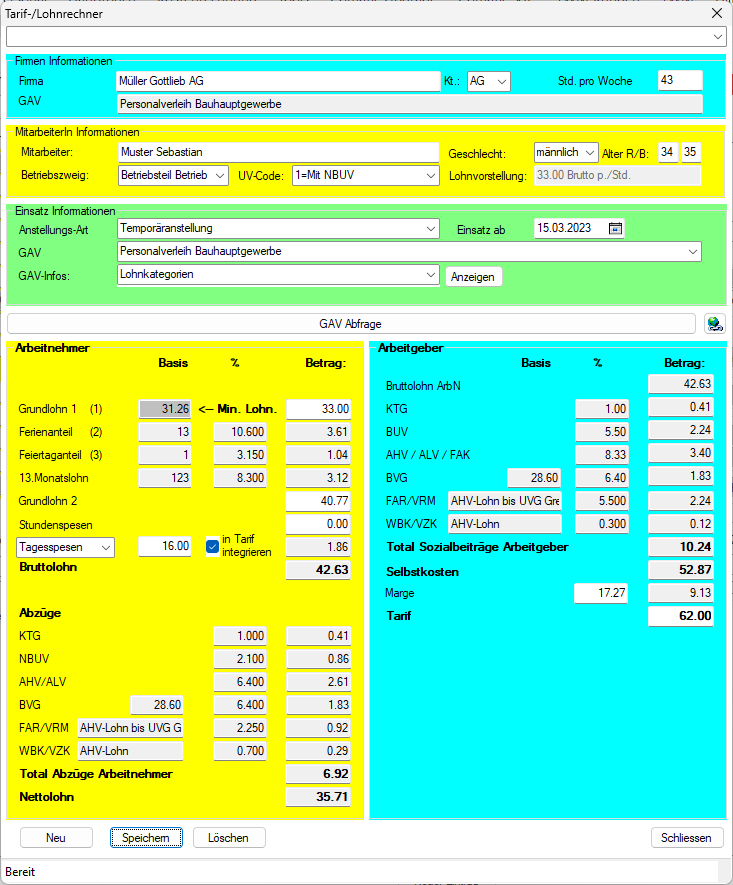733x885 pixels.
Task: Open the calendar picker for Einsatz ab
Action: click(615, 228)
